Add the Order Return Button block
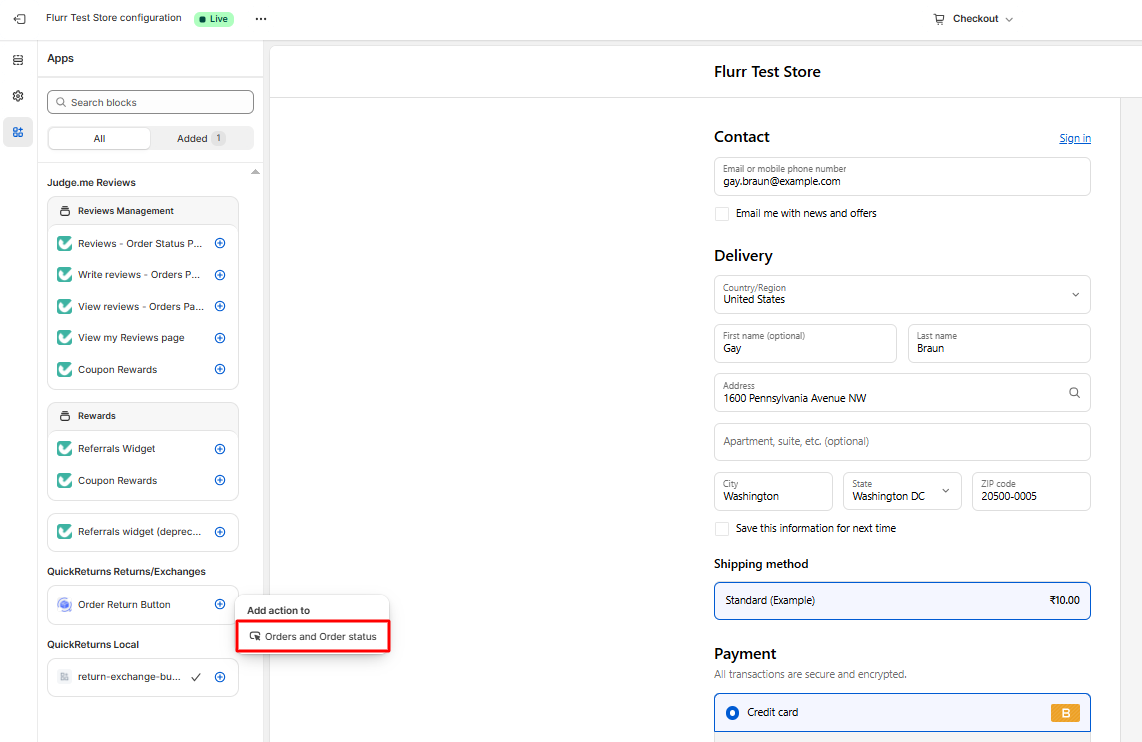The height and width of the screenshot is (742, 1142). pos(220,604)
